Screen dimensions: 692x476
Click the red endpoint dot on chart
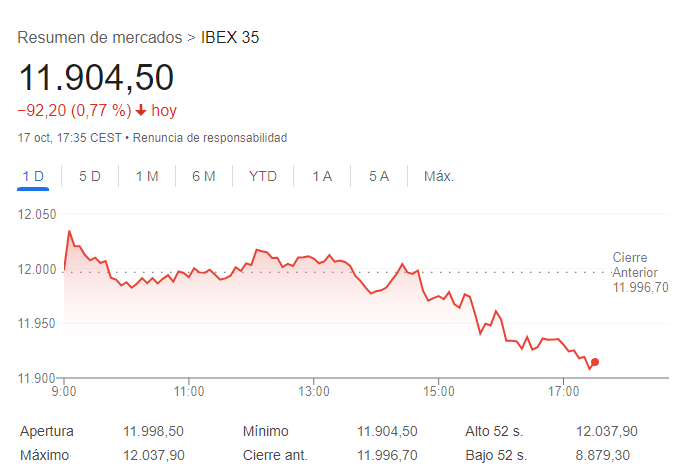(595, 362)
